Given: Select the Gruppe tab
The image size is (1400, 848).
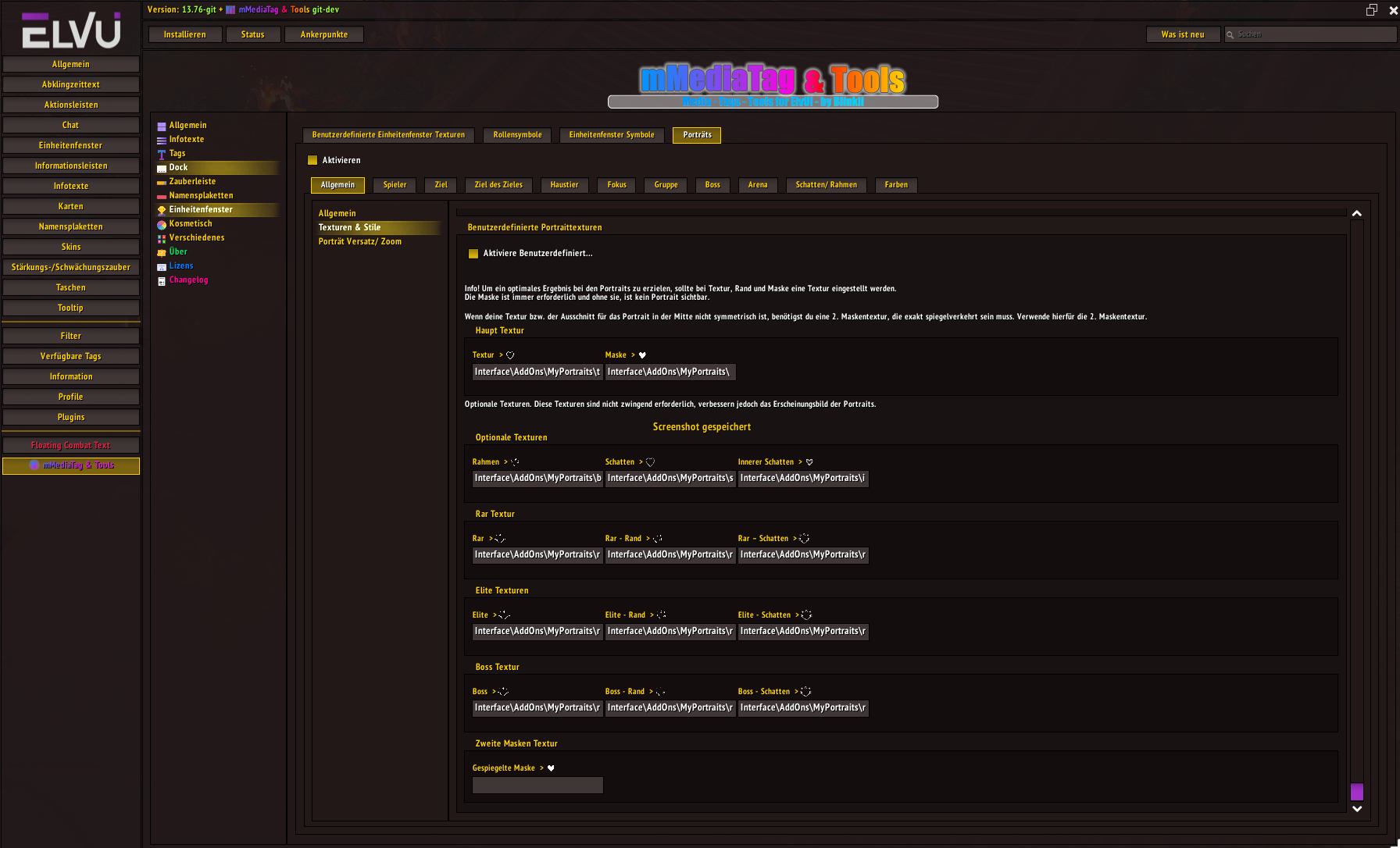Looking at the screenshot, I should pyautogui.click(x=666, y=185).
